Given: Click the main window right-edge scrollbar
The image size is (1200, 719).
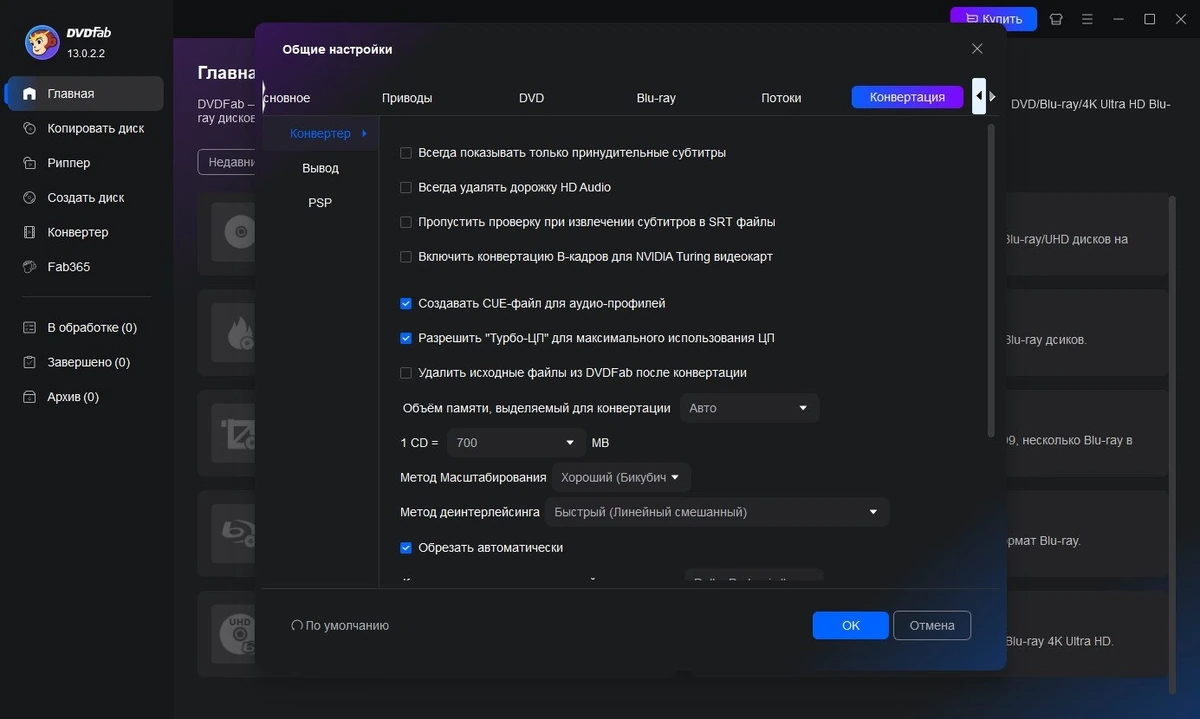Looking at the screenshot, I should [x=1172, y=445].
